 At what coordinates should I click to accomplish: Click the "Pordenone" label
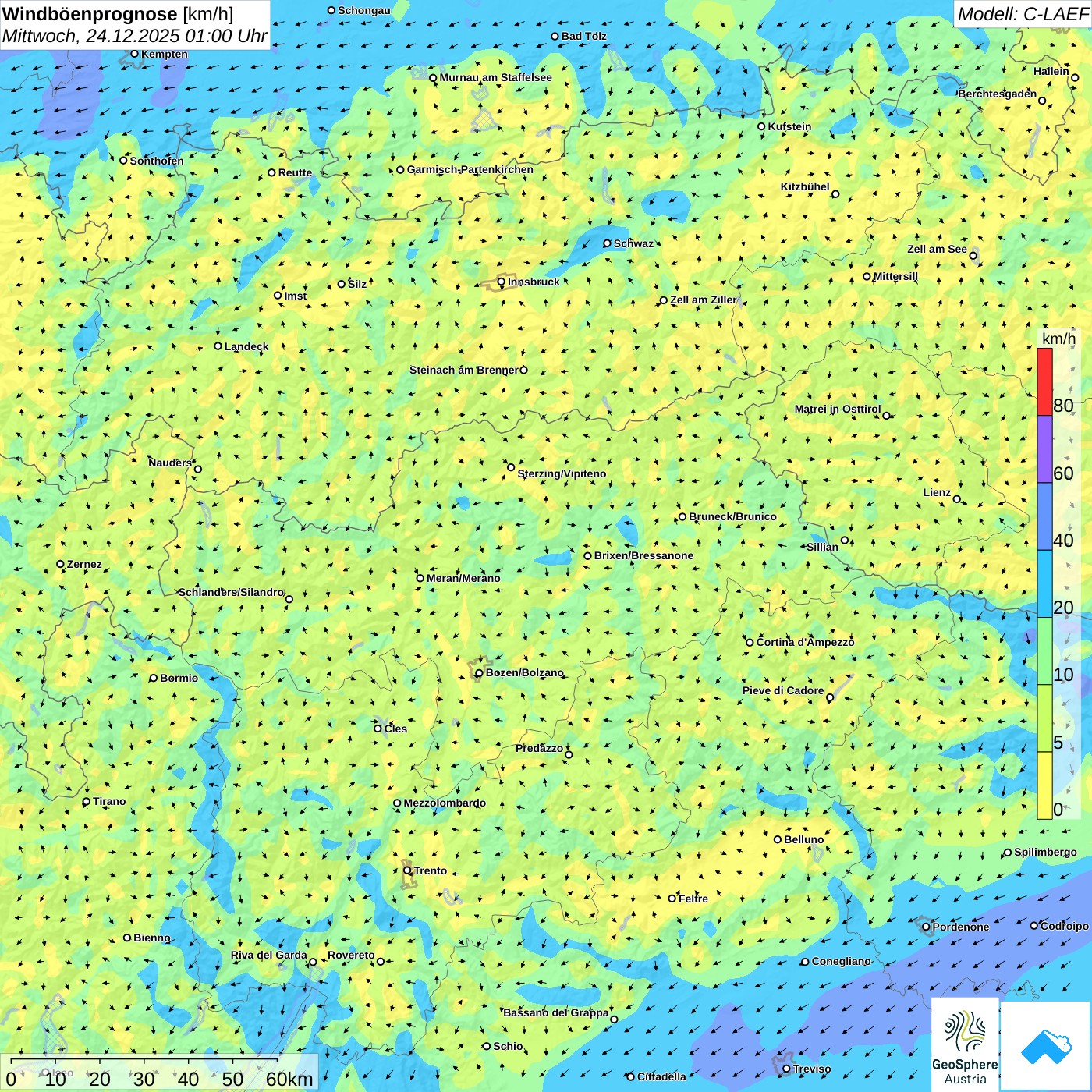pos(961,927)
